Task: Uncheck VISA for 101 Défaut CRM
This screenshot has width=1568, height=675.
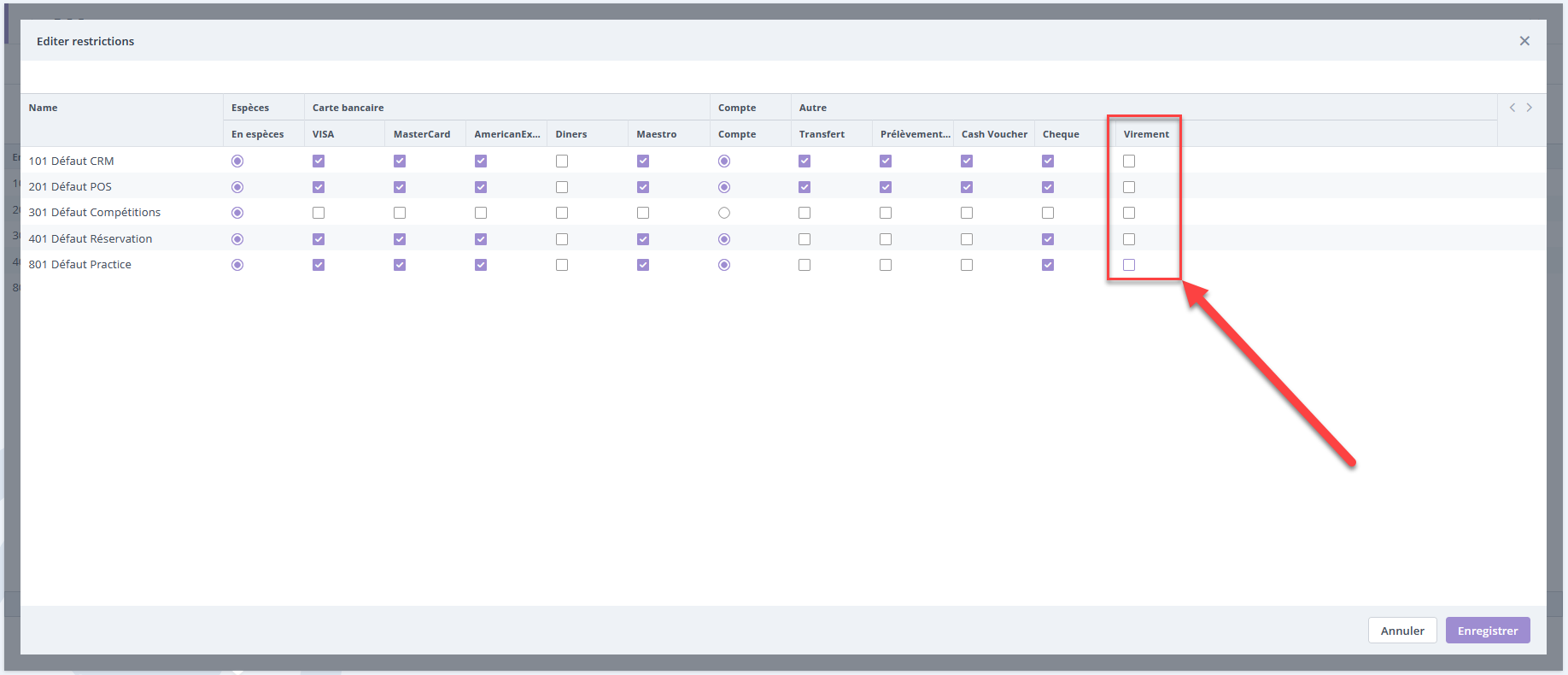Action: [319, 161]
